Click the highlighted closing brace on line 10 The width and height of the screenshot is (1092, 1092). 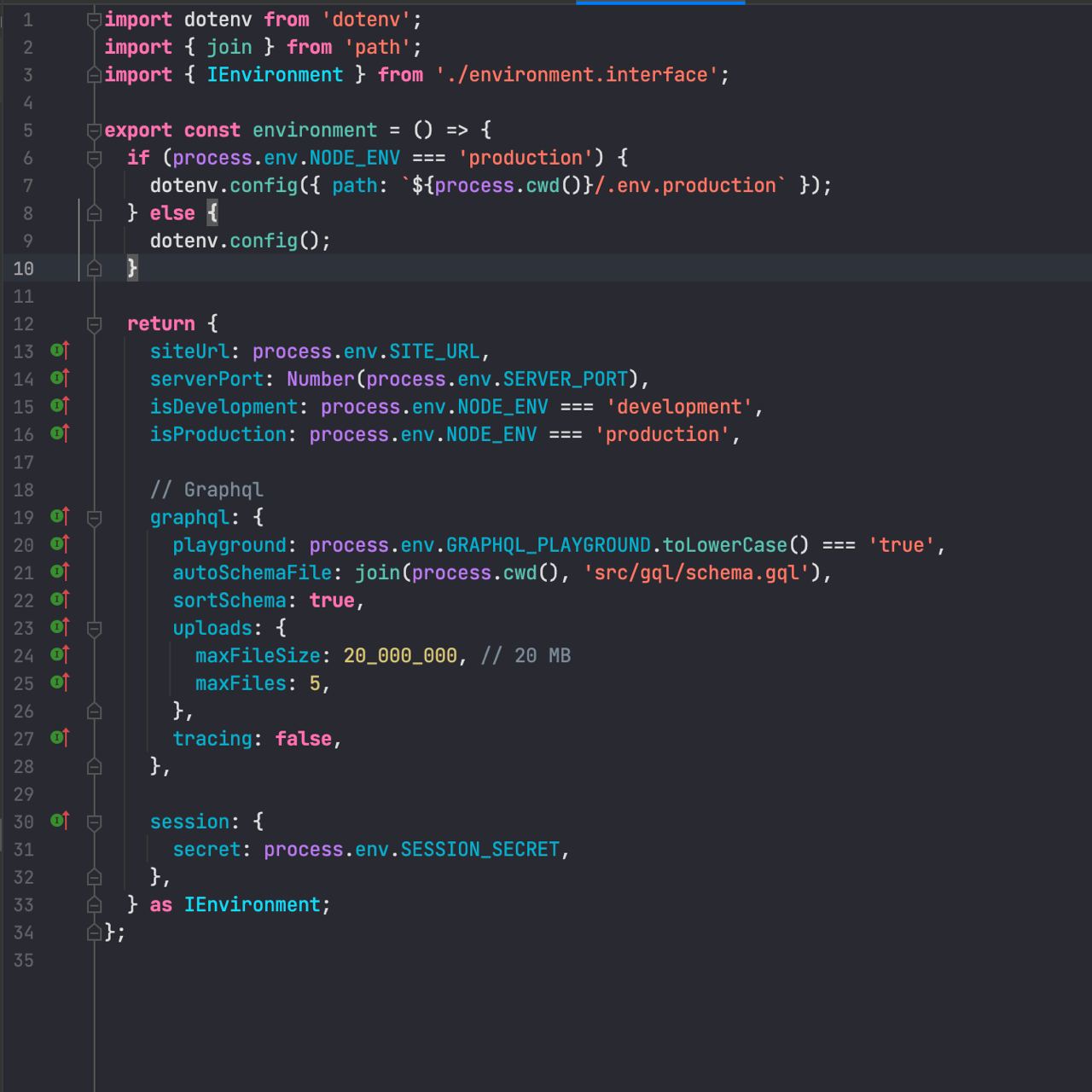(x=132, y=269)
